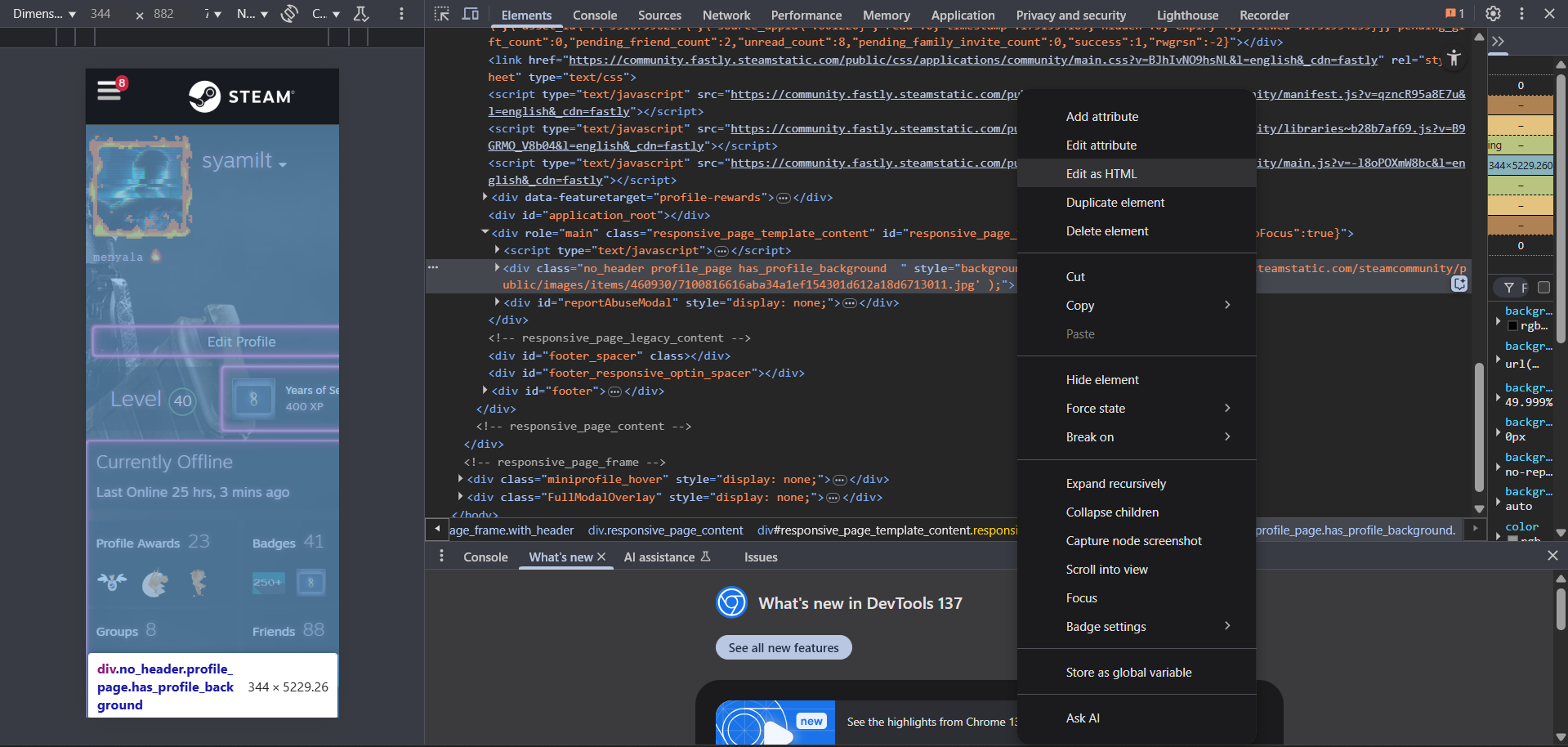Activate the inspect element picker icon
Screen dimensions: 1568x747
(x=442, y=14)
